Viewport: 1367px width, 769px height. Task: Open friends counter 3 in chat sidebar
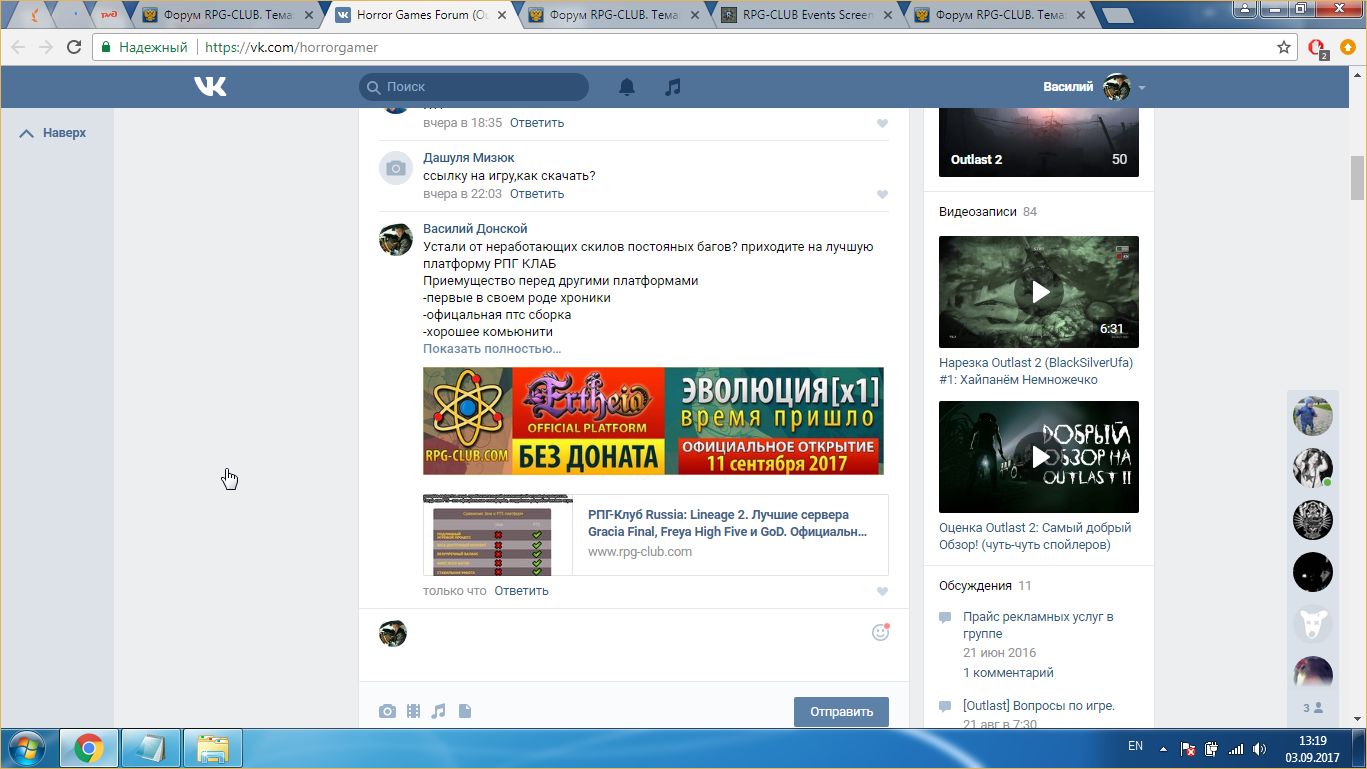(1312, 708)
